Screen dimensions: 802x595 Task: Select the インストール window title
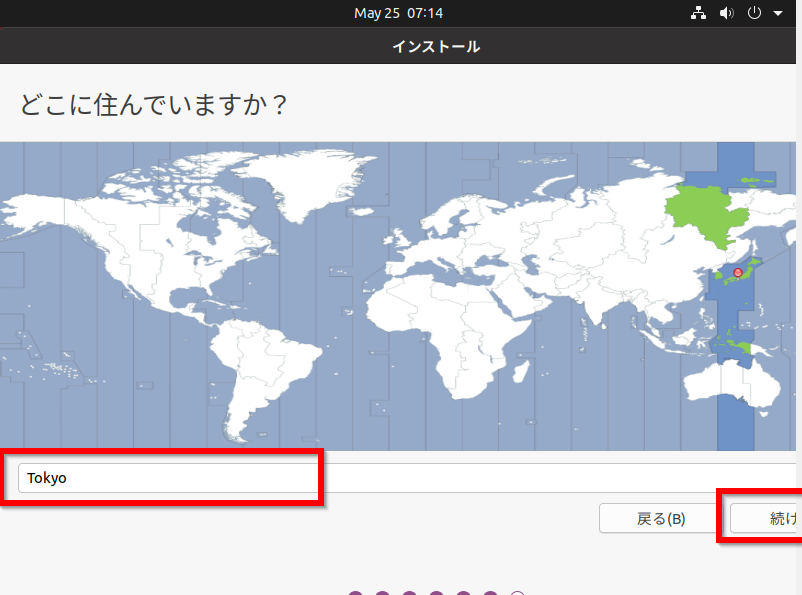(x=436, y=47)
